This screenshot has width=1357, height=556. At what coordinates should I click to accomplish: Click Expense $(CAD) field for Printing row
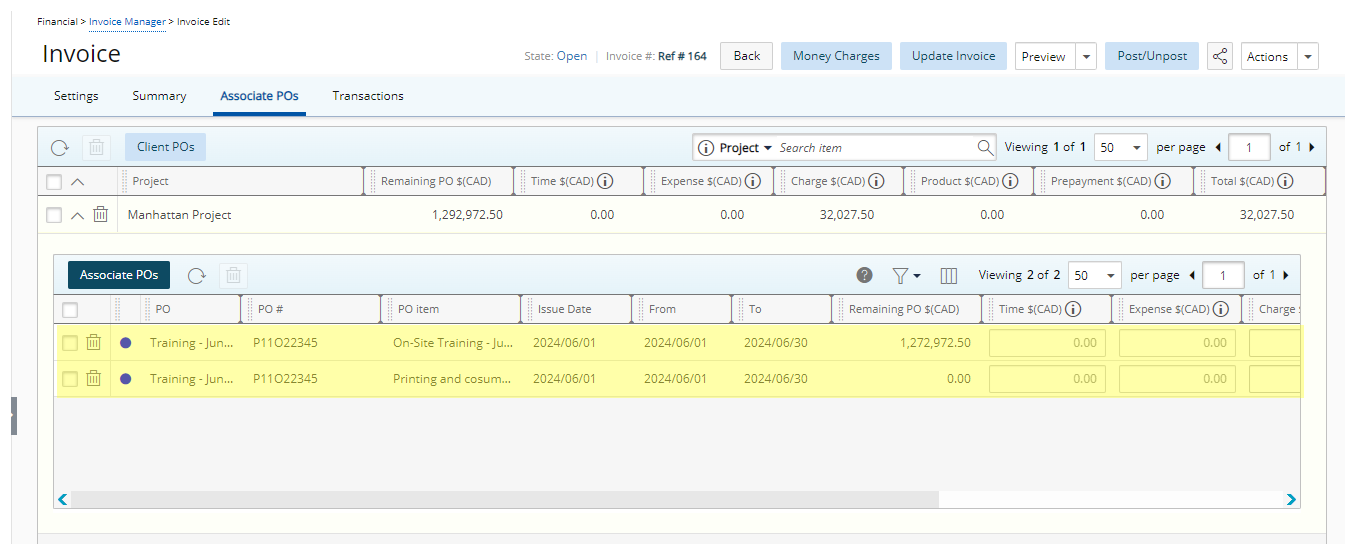pos(1177,379)
